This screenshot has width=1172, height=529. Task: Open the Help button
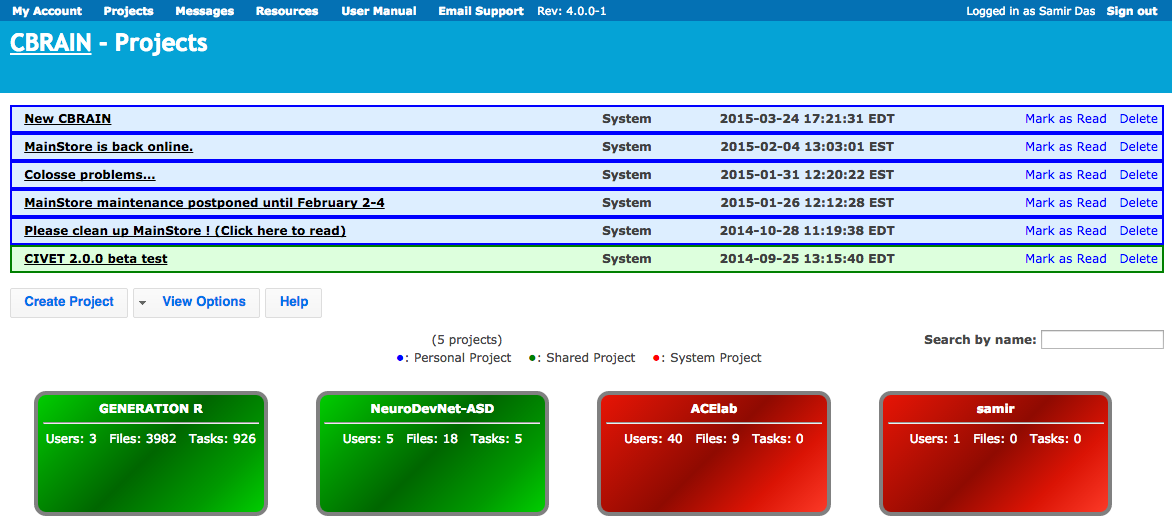pos(293,302)
